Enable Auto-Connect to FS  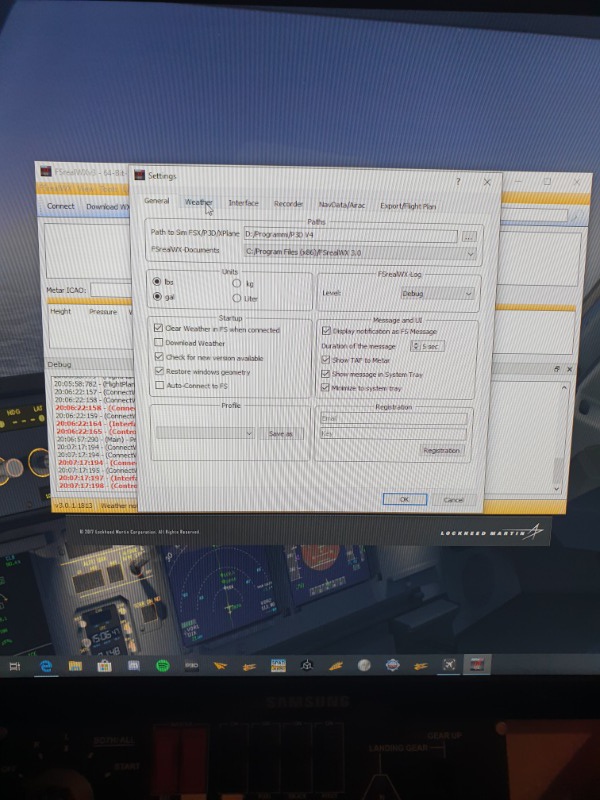click(x=159, y=385)
